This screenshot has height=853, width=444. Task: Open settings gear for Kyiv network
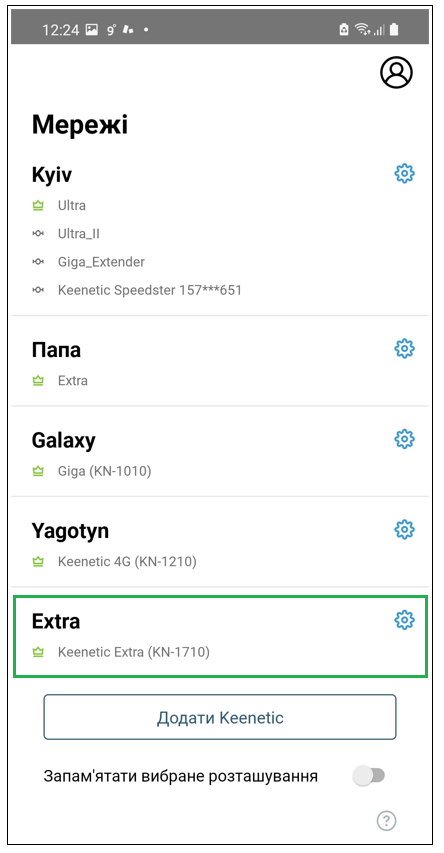404,174
